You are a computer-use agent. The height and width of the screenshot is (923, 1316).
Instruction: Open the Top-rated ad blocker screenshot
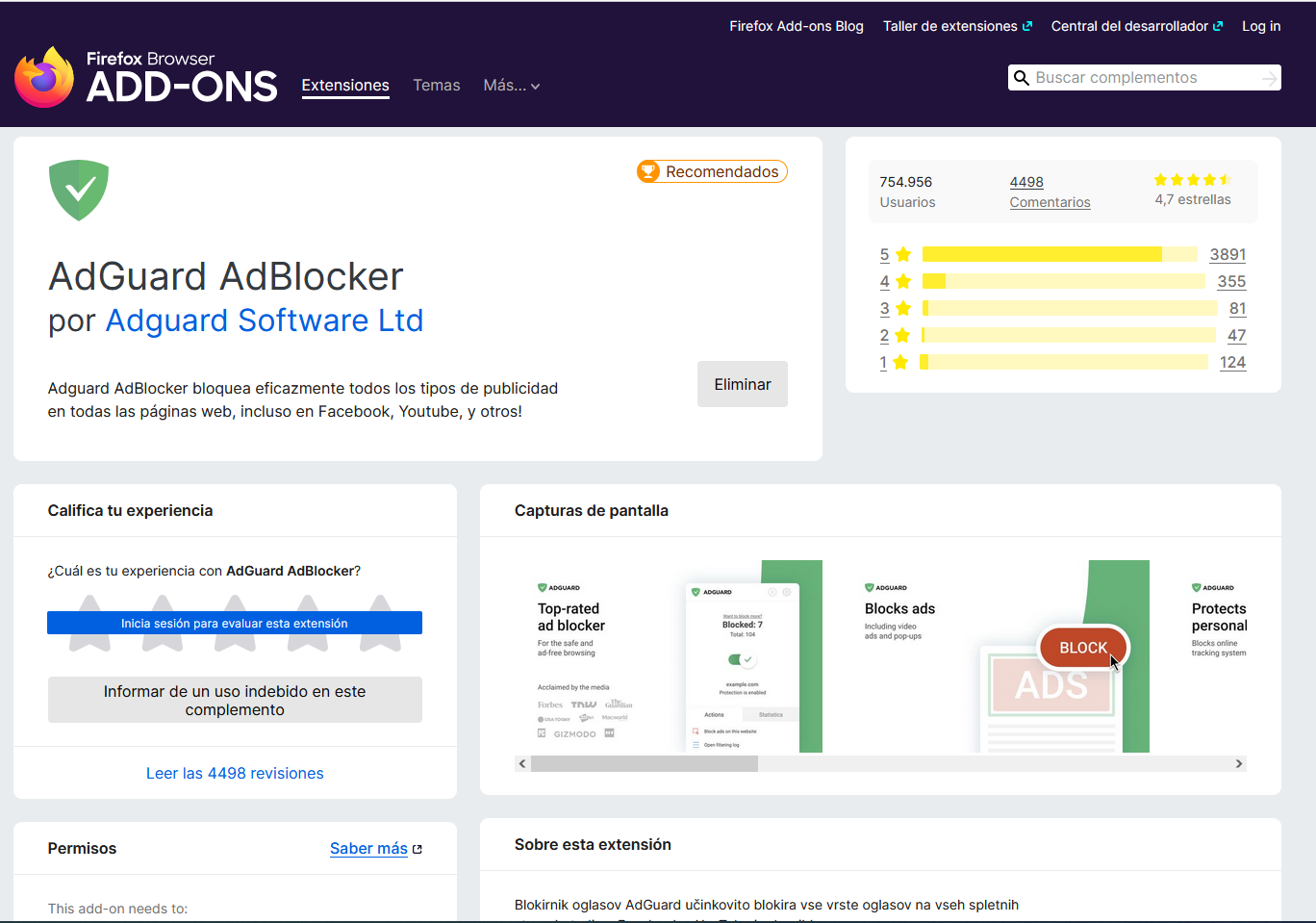click(x=669, y=656)
